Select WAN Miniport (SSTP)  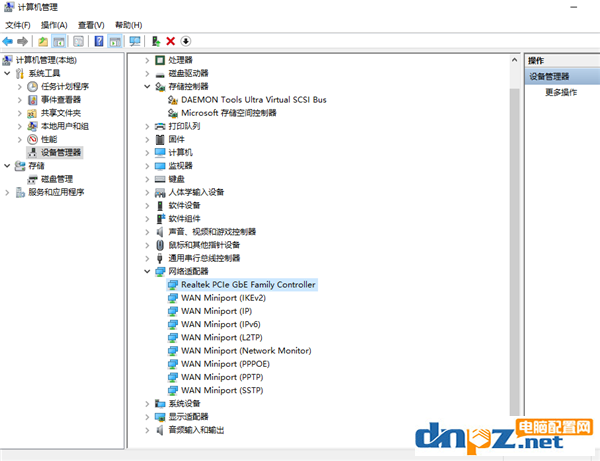(x=222, y=390)
